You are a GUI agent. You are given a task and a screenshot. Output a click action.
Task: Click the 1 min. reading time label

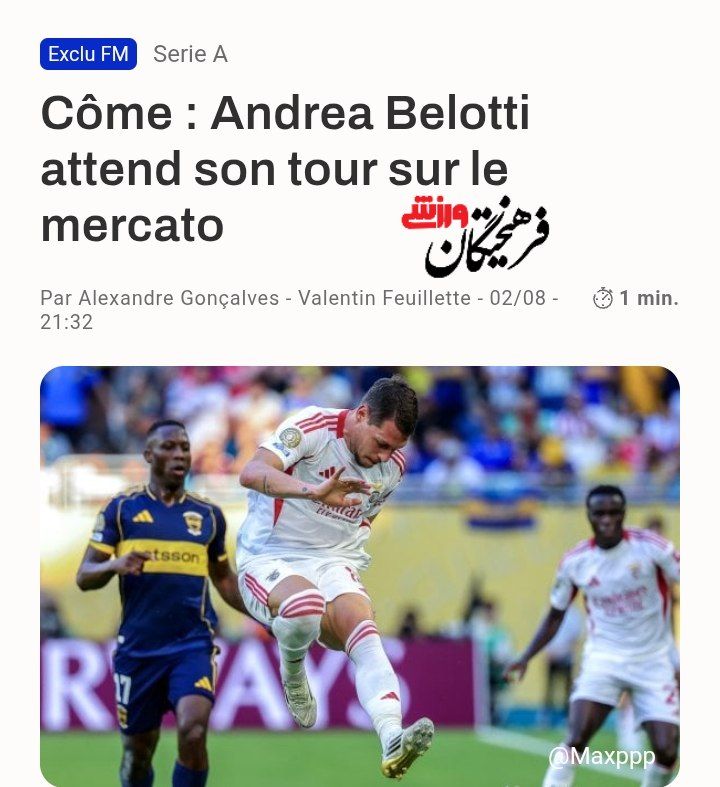pyautogui.click(x=649, y=298)
